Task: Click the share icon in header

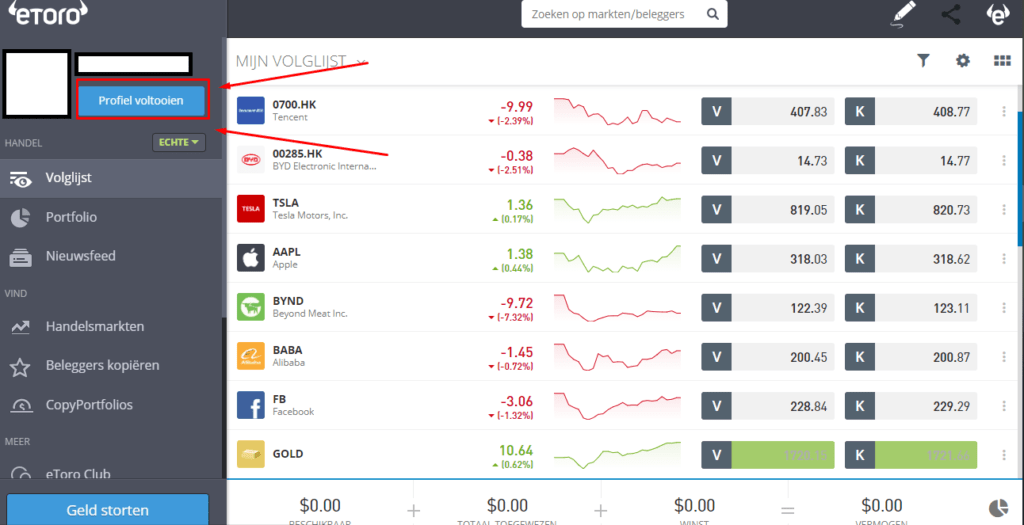Action: (x=950, y=14)
